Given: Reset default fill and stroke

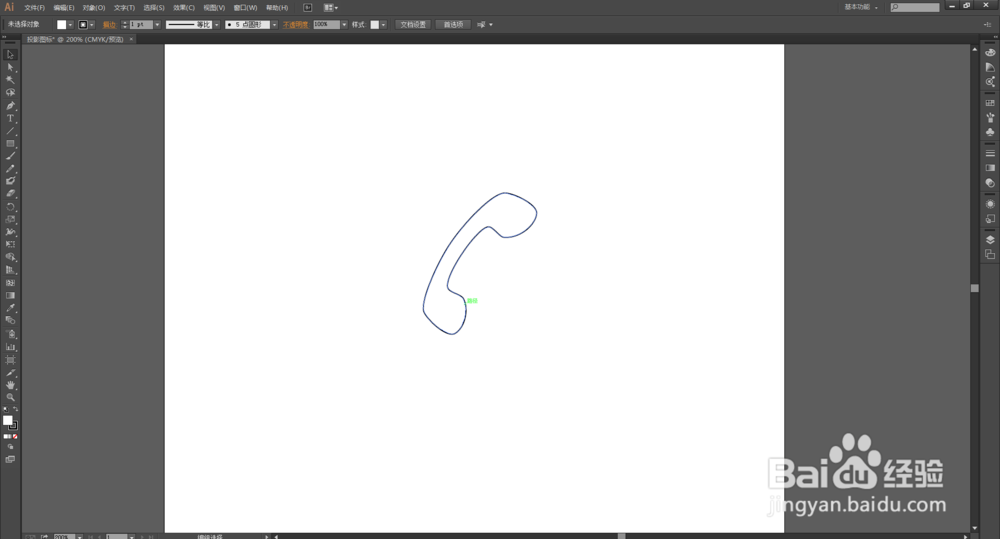Looking at the screenshot, I should point(6,410).
